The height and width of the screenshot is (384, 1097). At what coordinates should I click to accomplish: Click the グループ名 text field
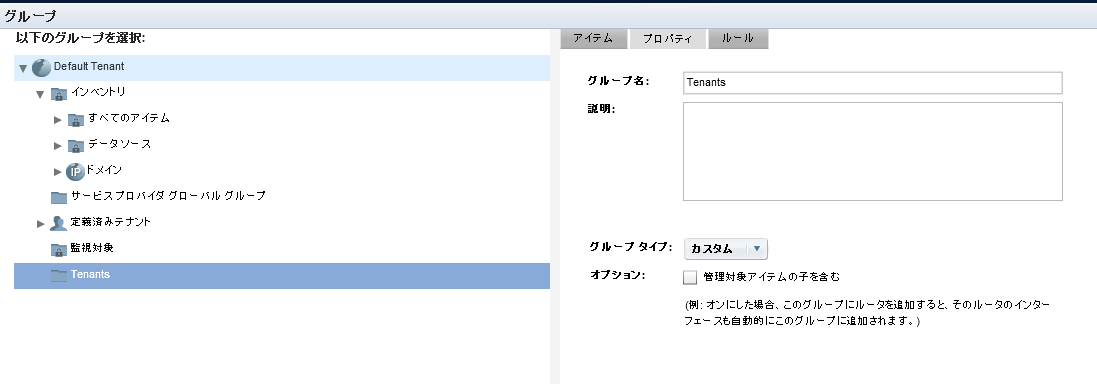pyautogui.click(x=872, y=83)
